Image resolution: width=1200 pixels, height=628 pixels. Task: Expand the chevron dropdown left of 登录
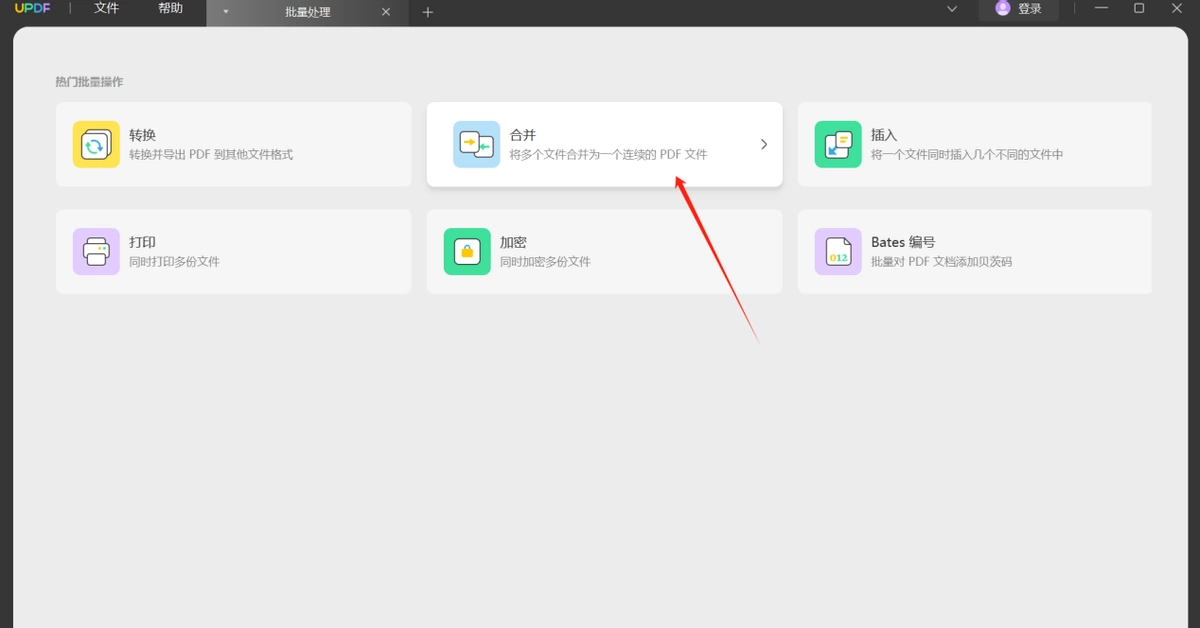(x=952, y=8)
